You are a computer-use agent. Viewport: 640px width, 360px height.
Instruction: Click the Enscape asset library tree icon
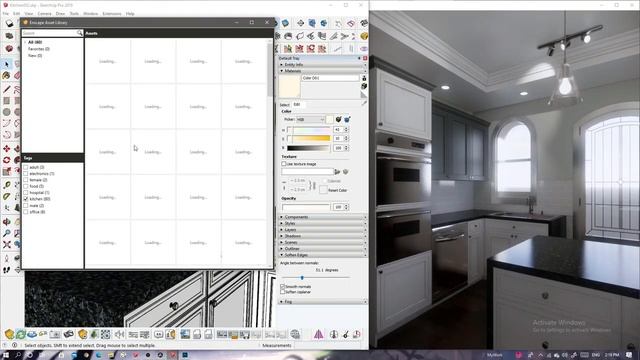click(94, 334)
